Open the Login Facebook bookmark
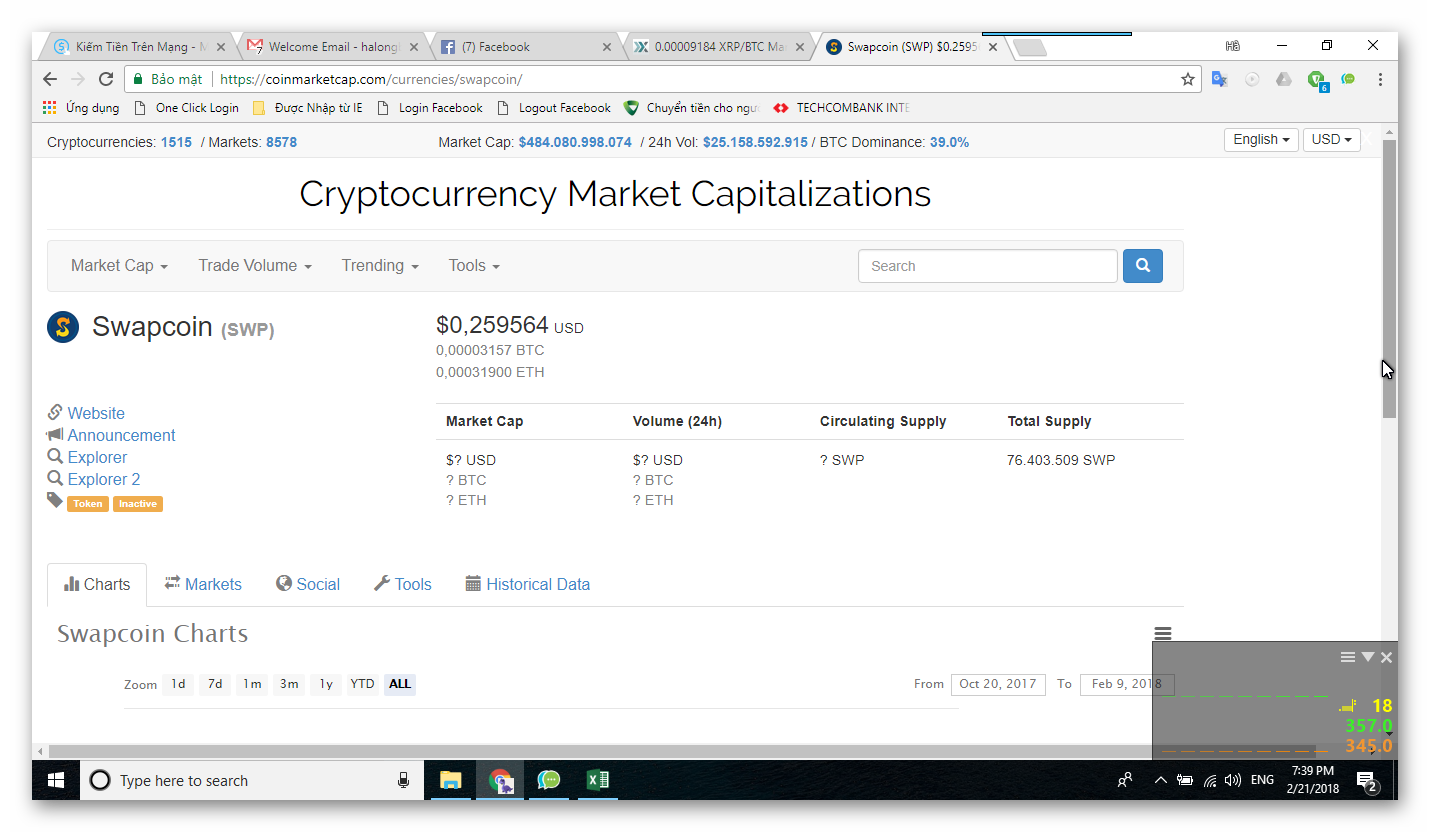1430x832 pixels. click(430, 108)
